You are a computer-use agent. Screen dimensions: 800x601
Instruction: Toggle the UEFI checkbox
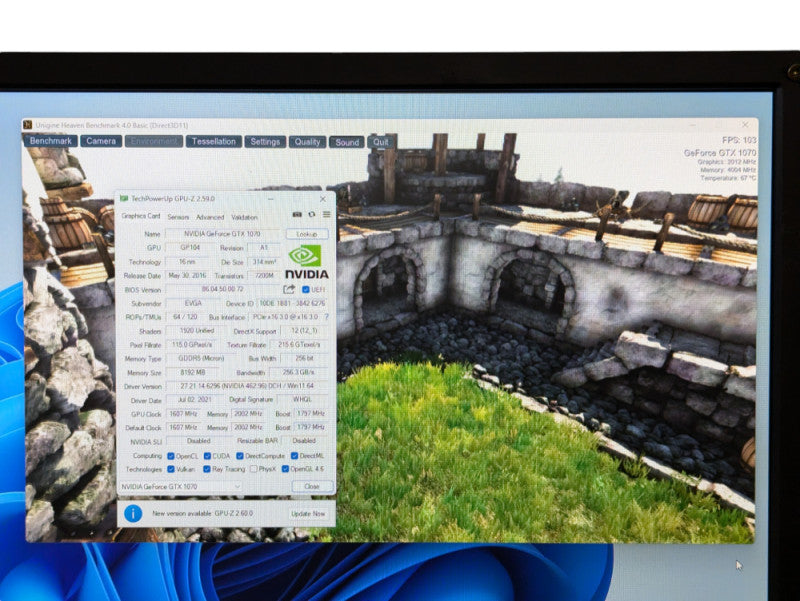tap(306, 289)
